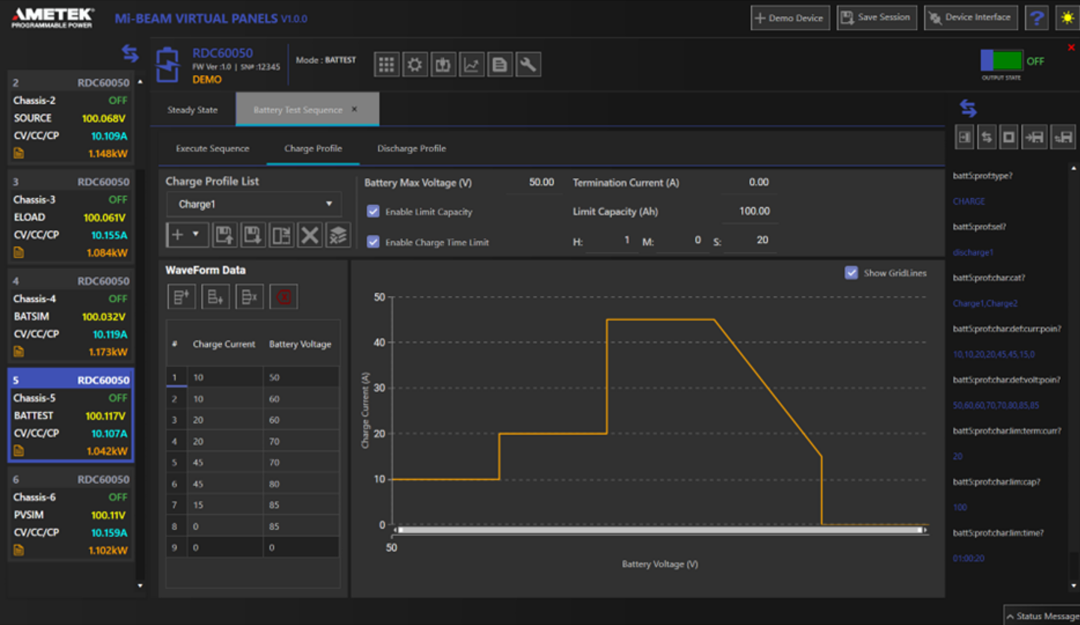The width and height of the screenshot is (1080, 625).
Task: Click the Demo Device button
Action: [789, 18]
